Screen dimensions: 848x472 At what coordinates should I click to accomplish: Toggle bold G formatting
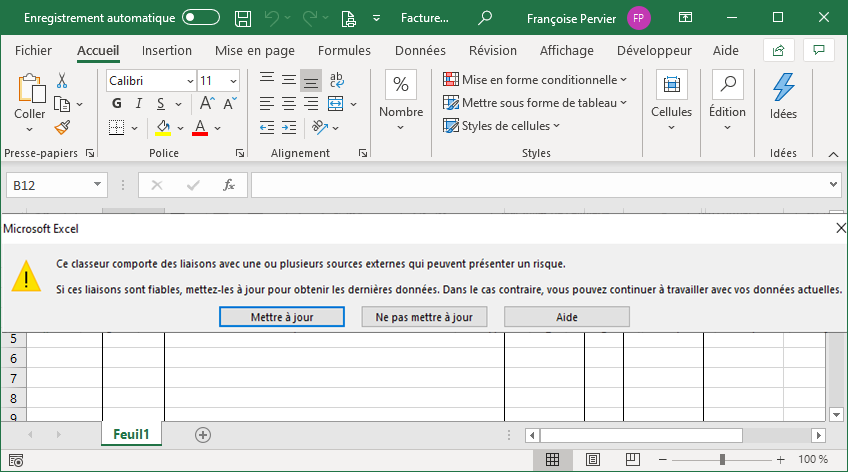115,103
